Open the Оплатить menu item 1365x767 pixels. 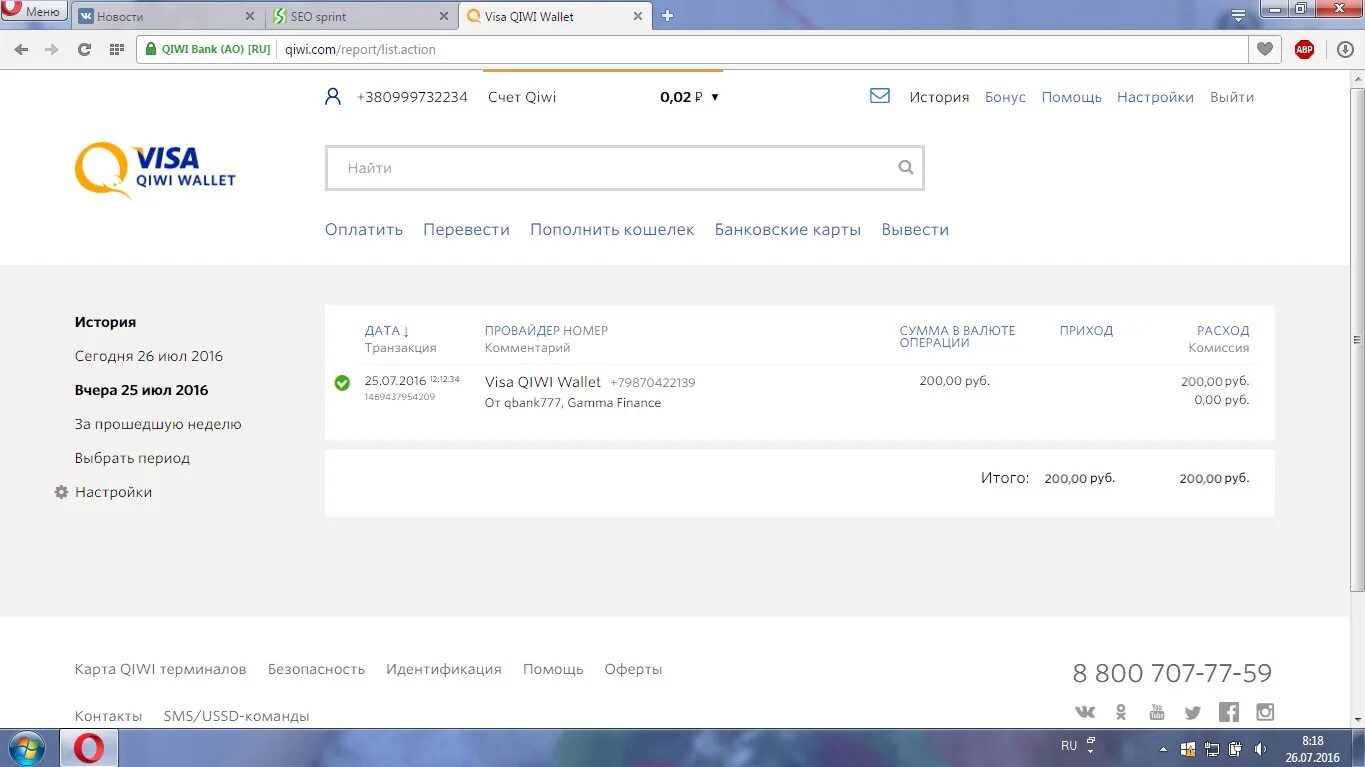[x=364, y=230]
